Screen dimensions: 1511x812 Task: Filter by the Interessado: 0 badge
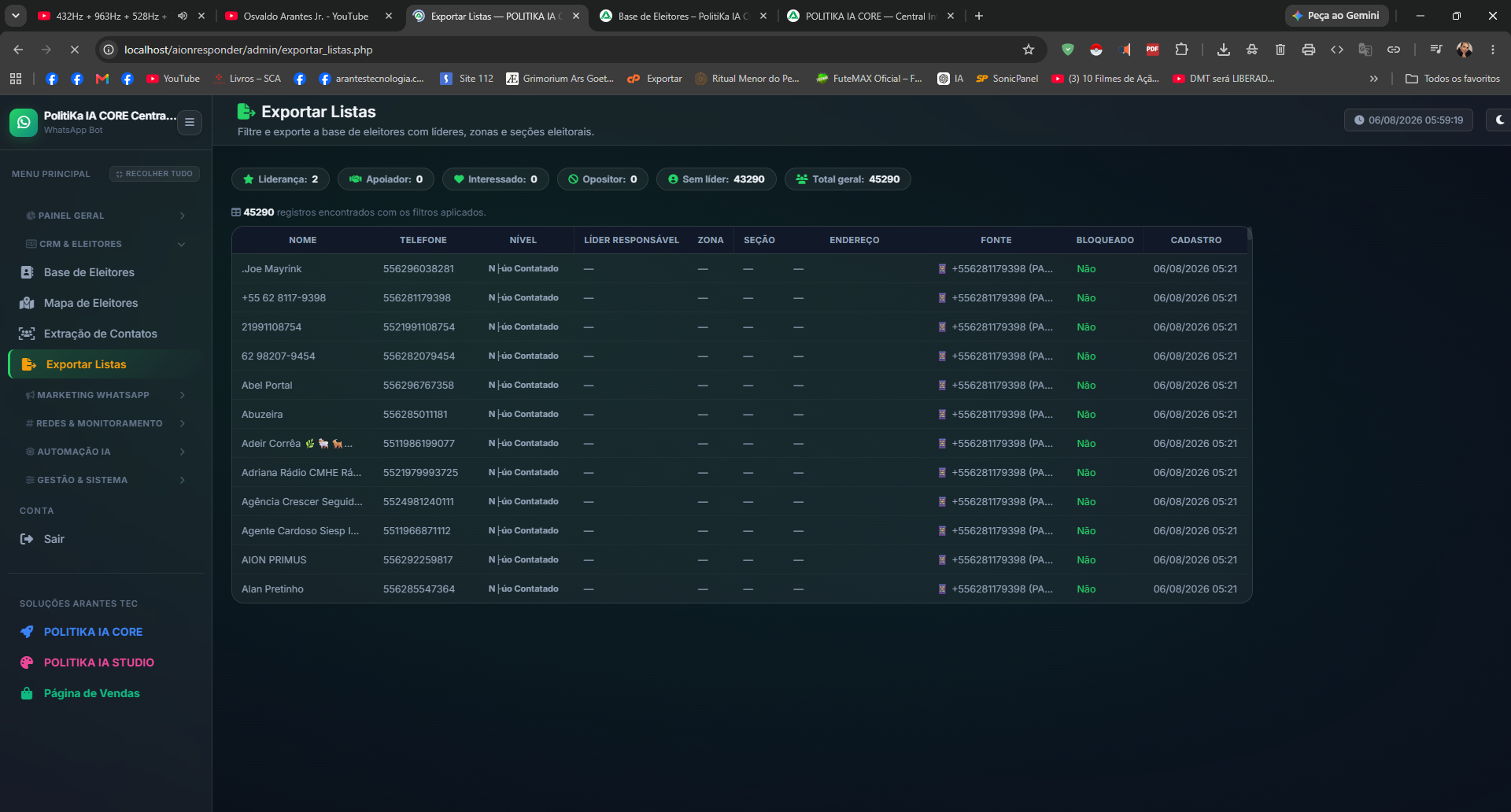[496, 179]
